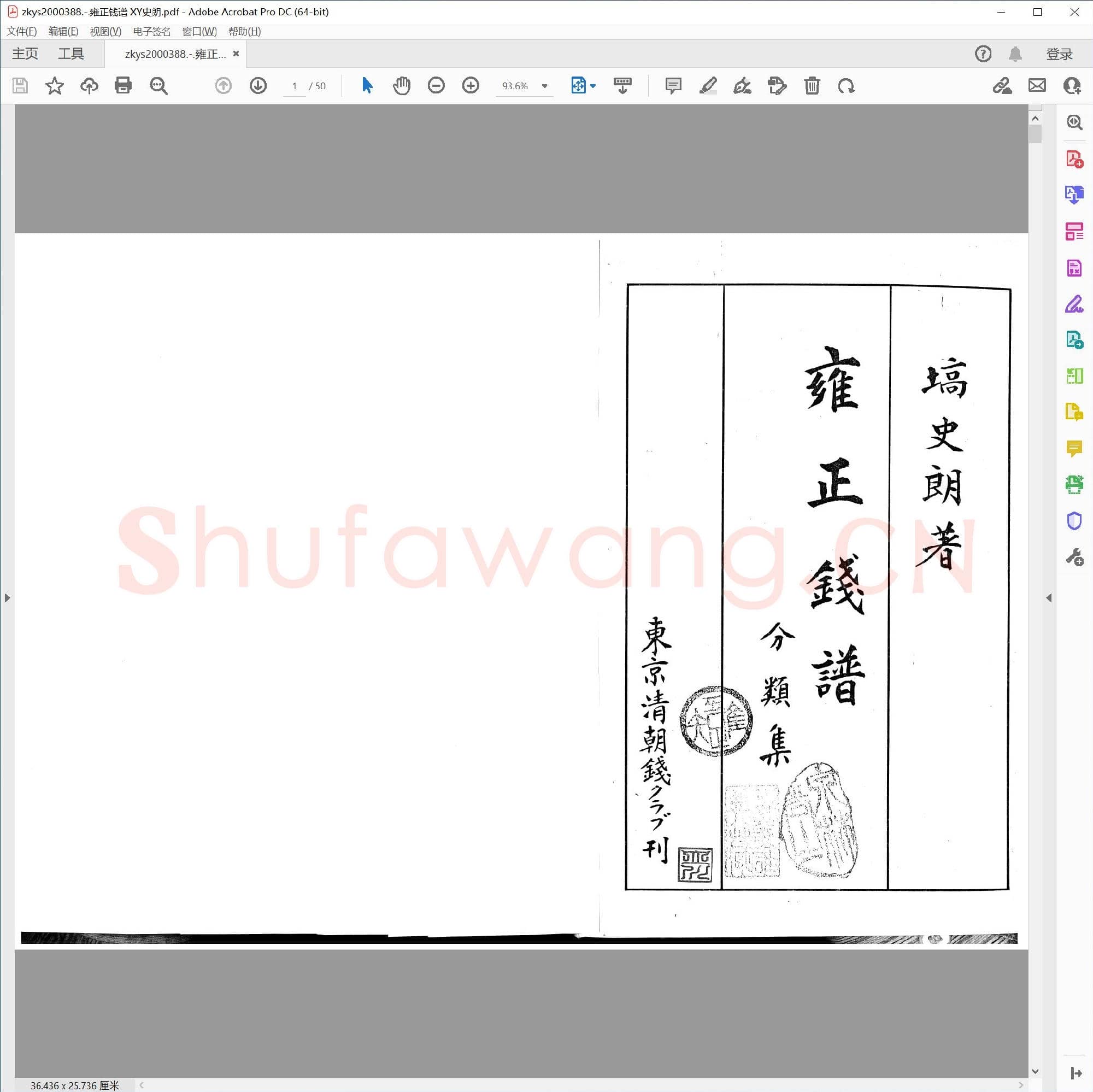Screen dimensions: 1093x1092
Task: Zoom out the document
Action: [436, 85]
